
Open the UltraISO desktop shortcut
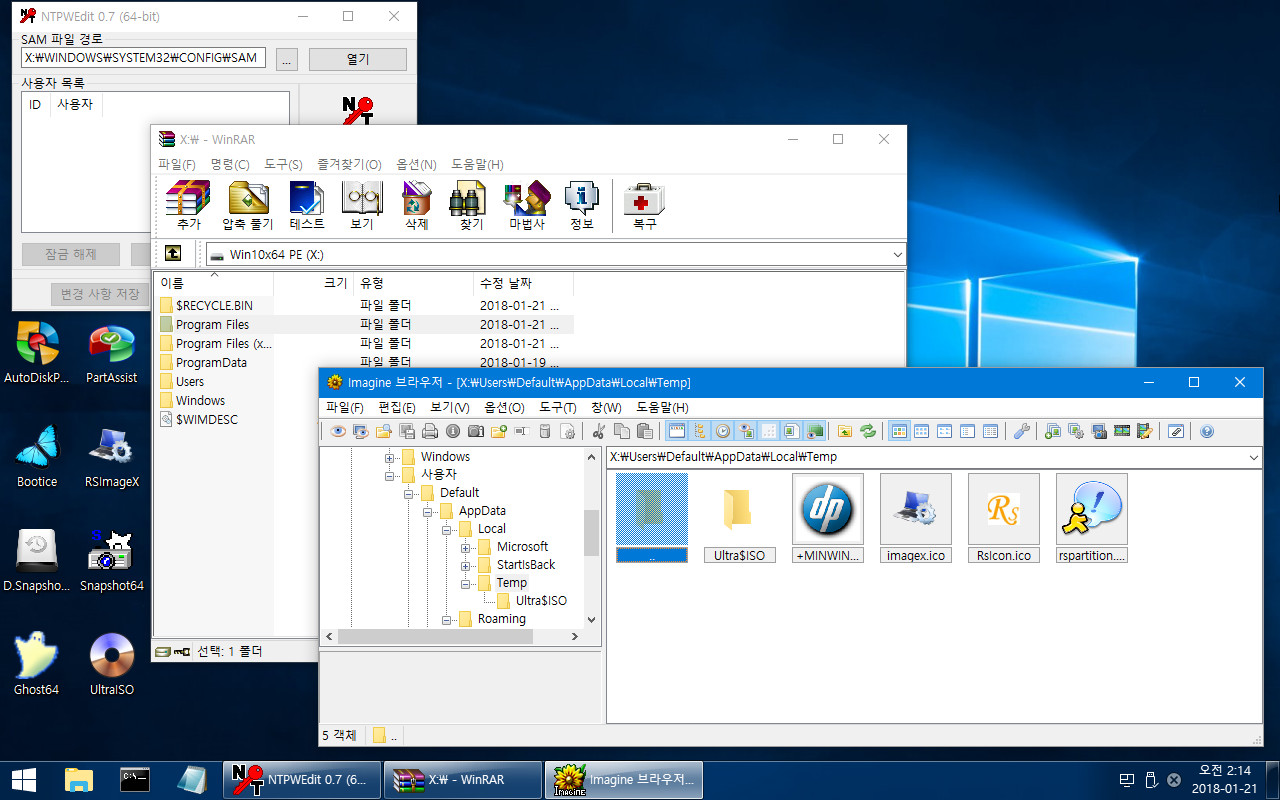(x=111, y=665)
